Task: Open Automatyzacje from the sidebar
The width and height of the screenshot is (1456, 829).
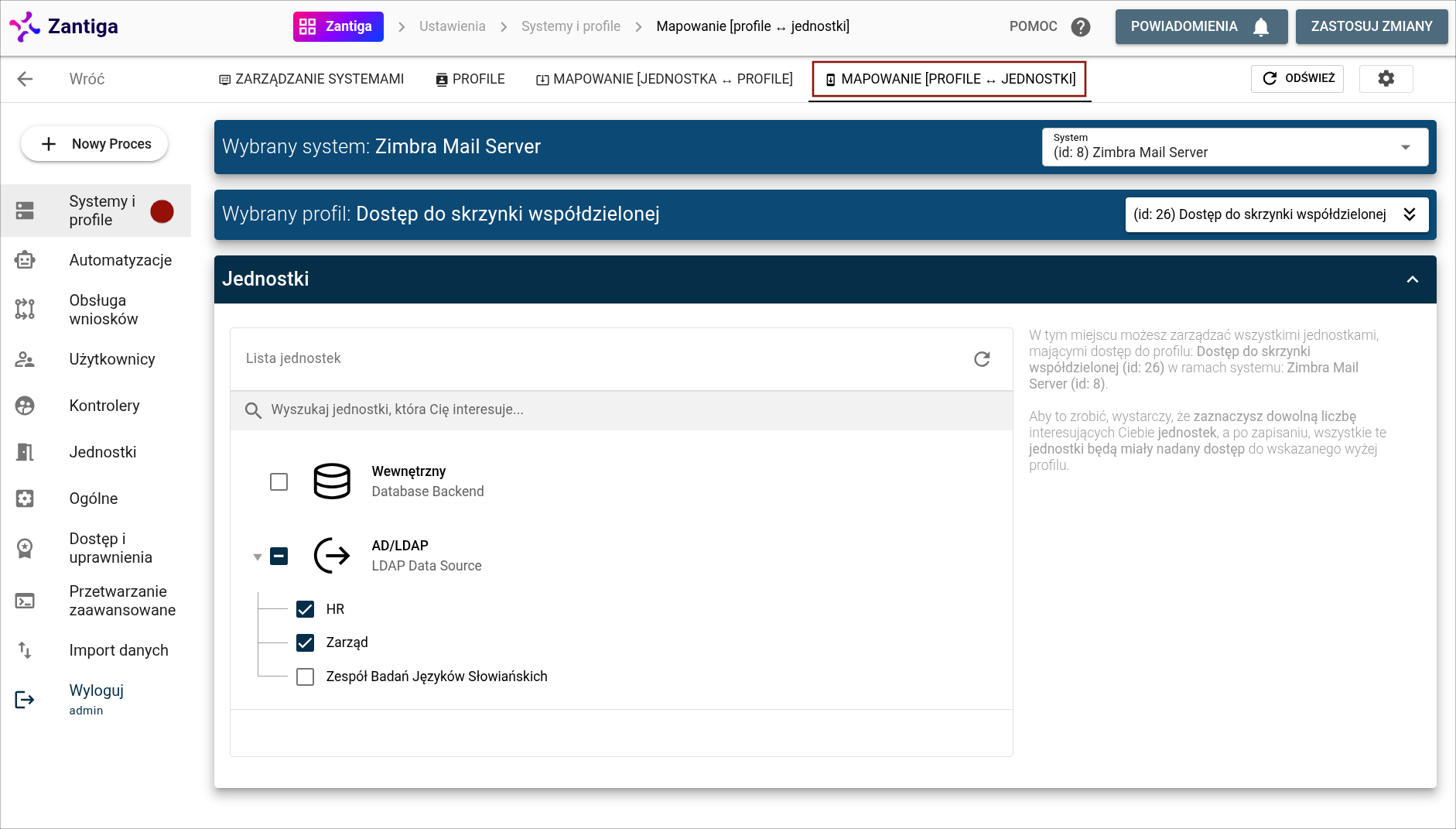Action: click(120, 260)
